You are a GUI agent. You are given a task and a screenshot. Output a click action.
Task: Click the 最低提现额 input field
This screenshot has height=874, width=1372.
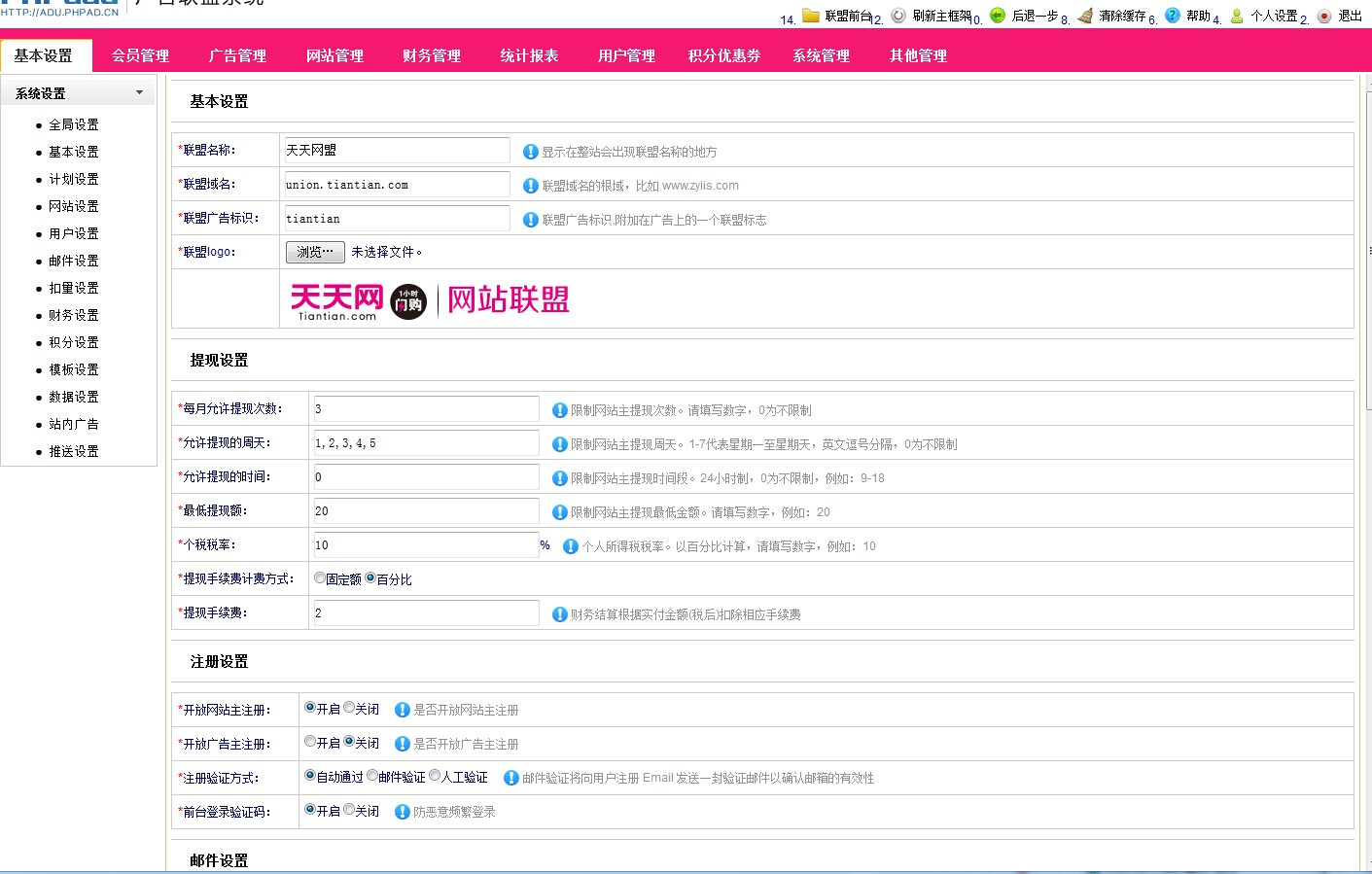(x=426, y=510)
